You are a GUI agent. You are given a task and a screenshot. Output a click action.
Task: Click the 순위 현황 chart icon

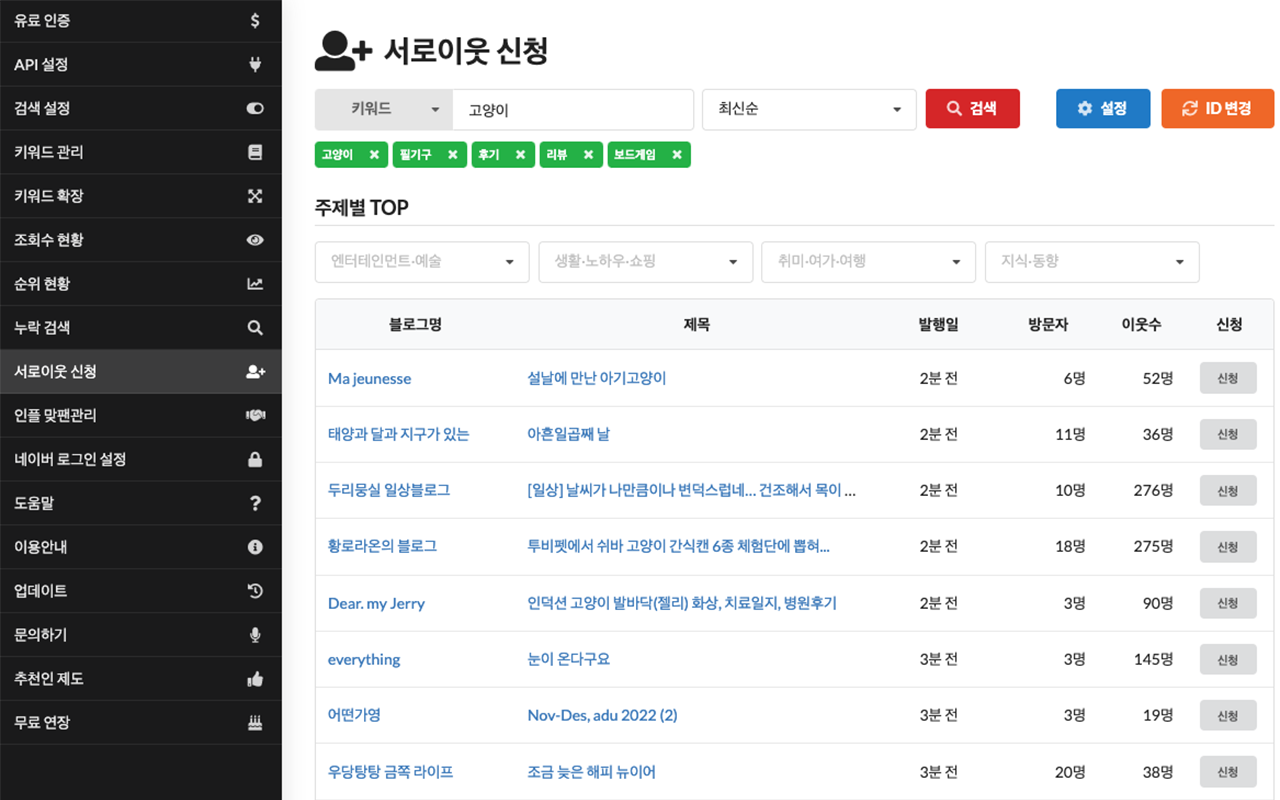click(255, 284)
